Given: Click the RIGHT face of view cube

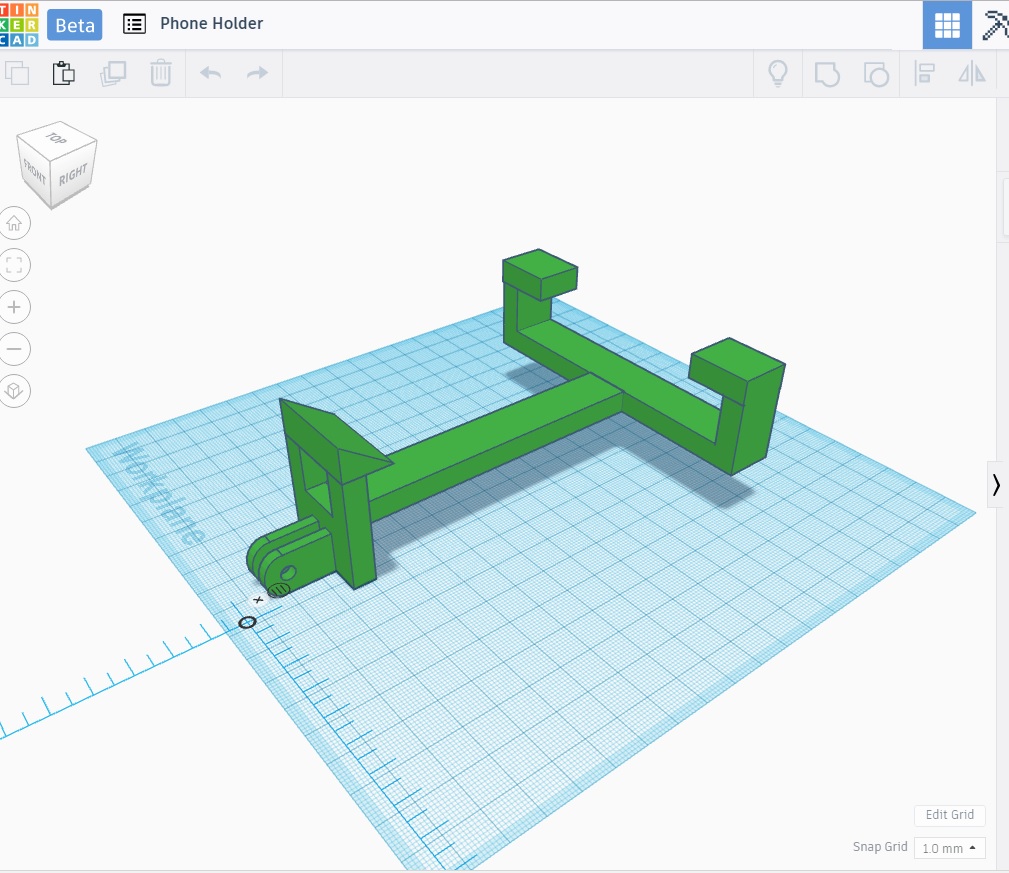Looking at the screenshot, I should pyautogui.click(x=73, y=174).
